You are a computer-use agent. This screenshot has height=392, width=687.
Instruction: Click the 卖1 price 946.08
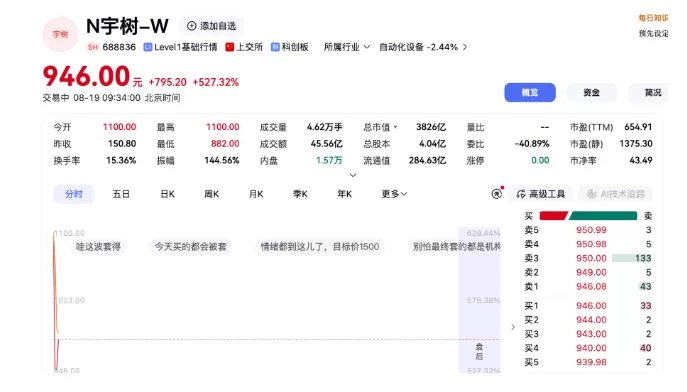591,286
